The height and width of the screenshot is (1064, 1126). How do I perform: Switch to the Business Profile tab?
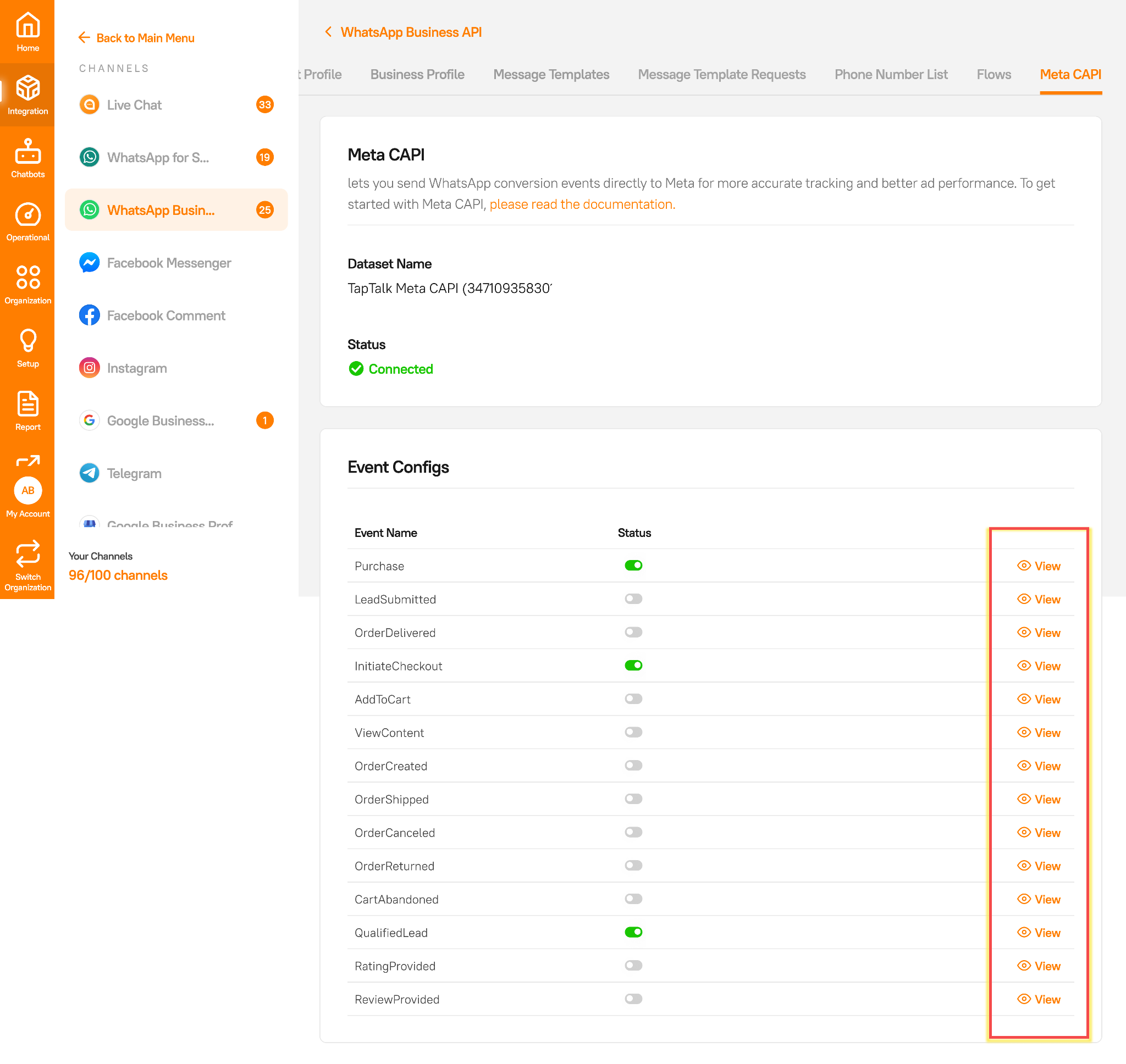coord(417,74)
